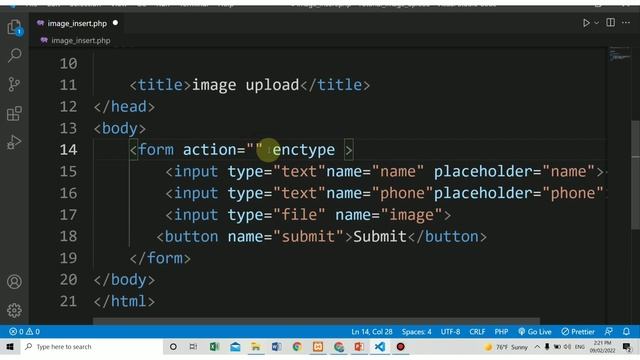Open the weather widget showing 76°F Sunny

pyautogui.click(x=506, y=347)
